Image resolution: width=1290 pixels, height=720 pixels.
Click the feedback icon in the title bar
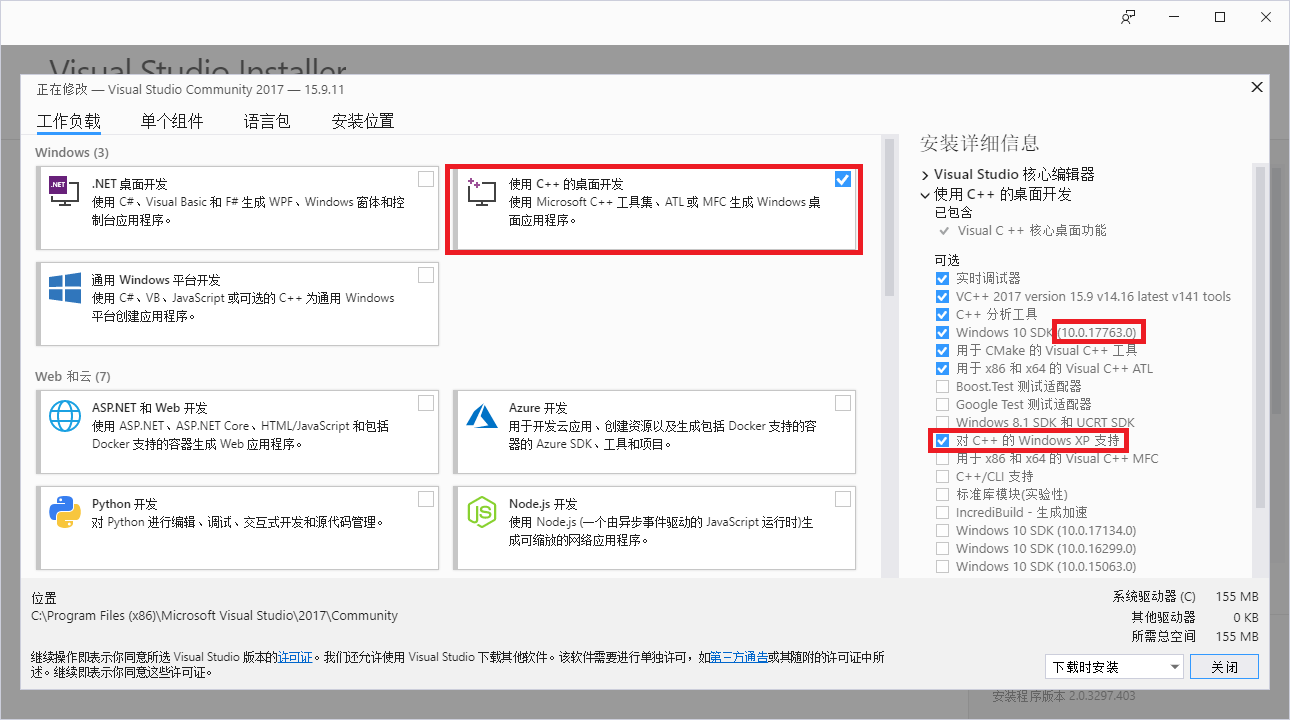(1128, 17)
